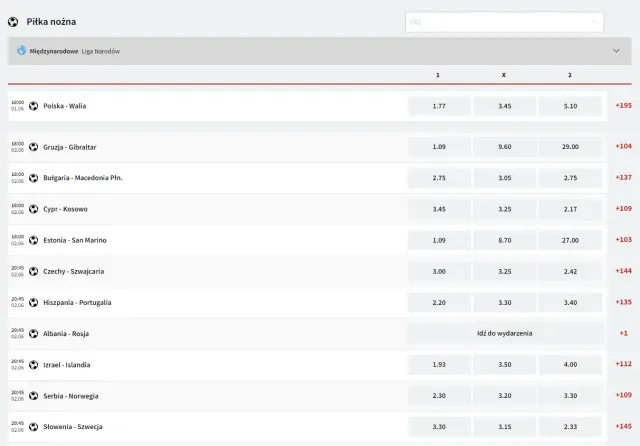640x446 pixels.
Task: Pick away odds 2.17 for Kosowo
Action: coord(570,209)
